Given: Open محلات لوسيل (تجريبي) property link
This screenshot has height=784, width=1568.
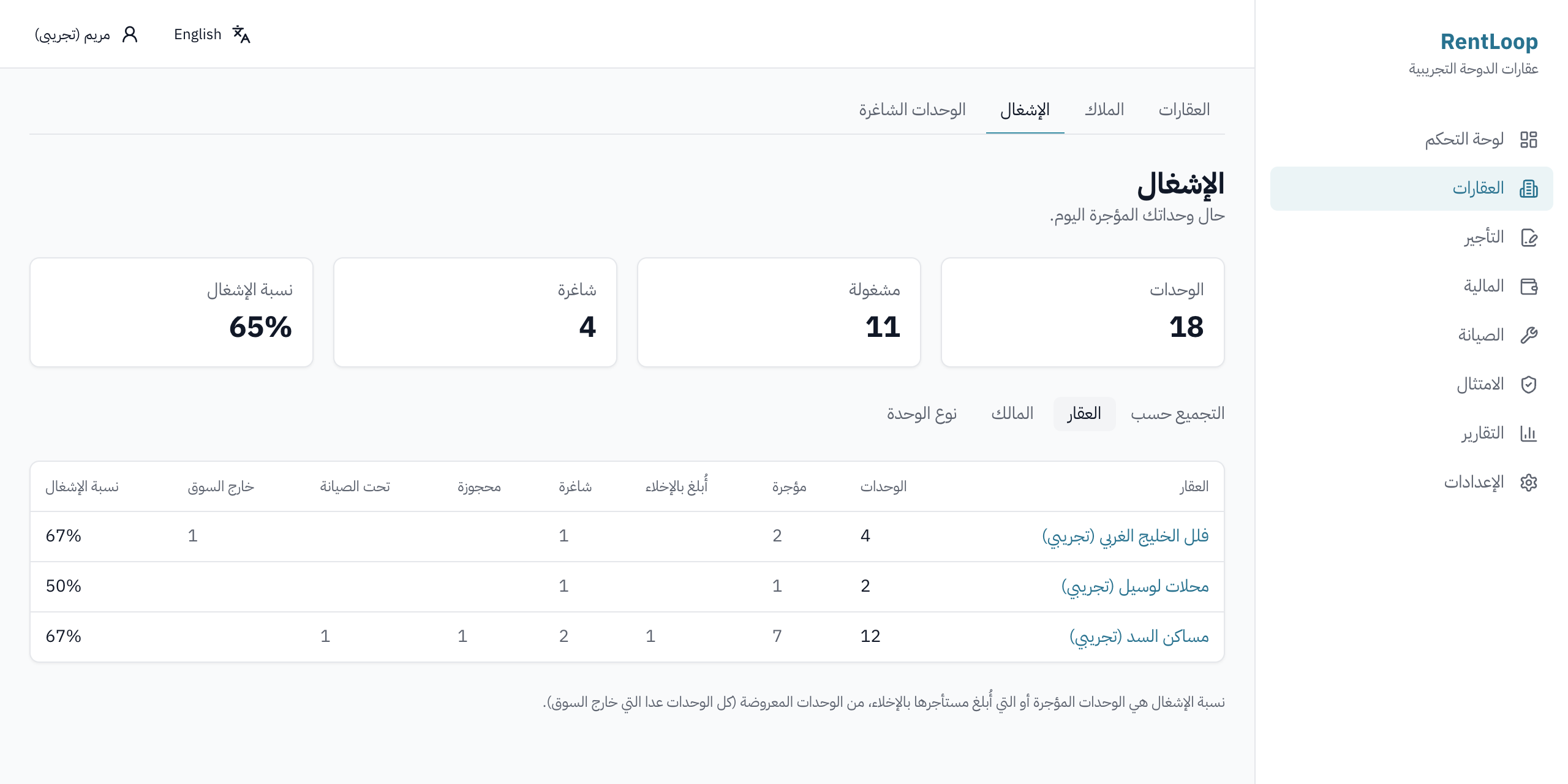Looking at the screenshot, I should (1135, 586).
